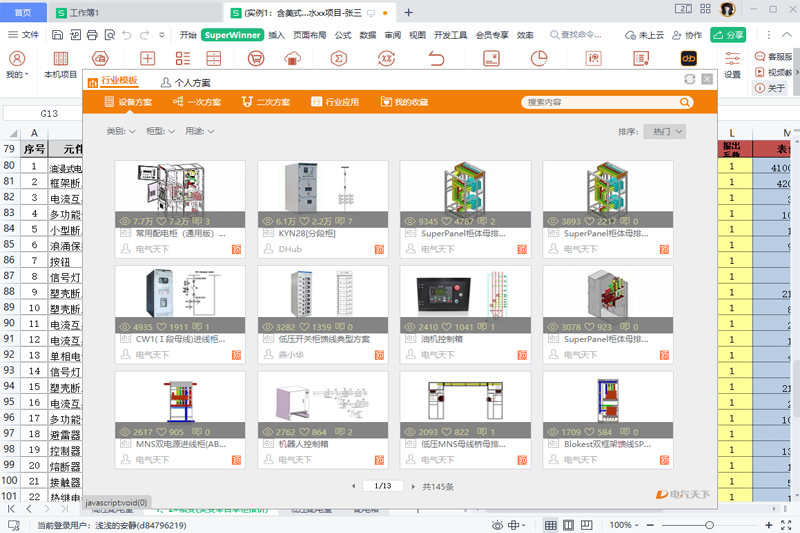Image resolution: width=800 pixels, height=533 pixels.
Task: Click the shopping cart icon in ribbon
Action: 256,59
